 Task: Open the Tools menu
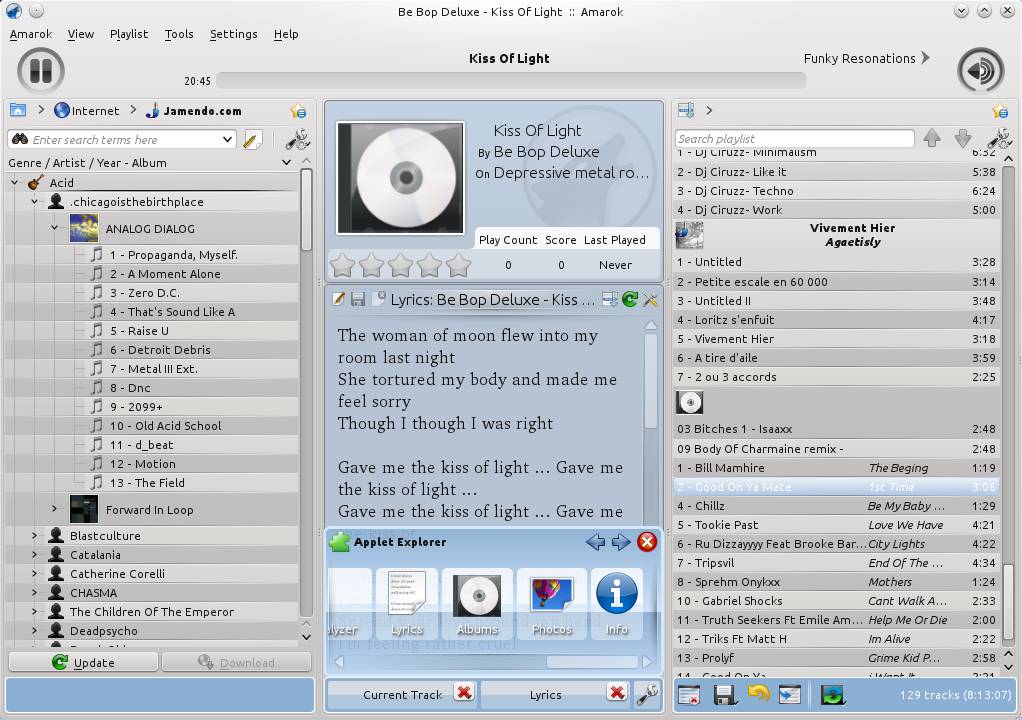point(179,34)
